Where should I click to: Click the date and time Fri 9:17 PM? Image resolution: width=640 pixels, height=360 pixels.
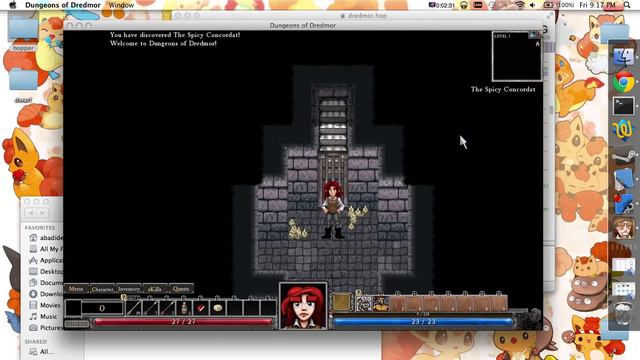597,5
